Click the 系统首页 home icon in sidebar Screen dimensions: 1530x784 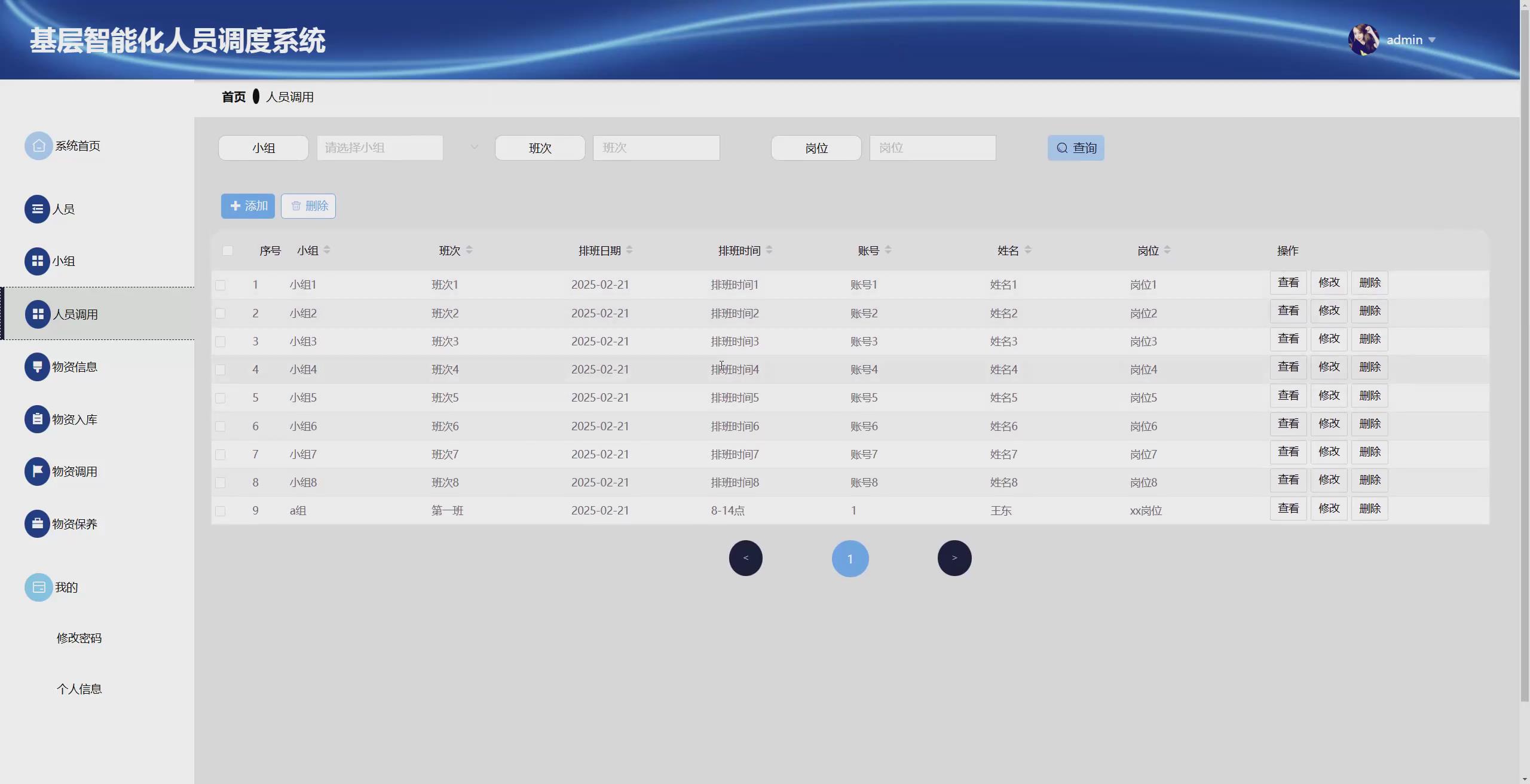[x=38, y=146]
